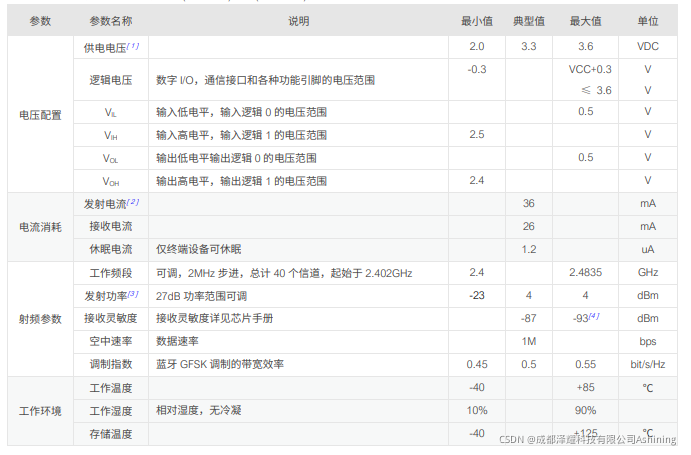
Task: Click the 3.3 typical supply voltage
Action: [528, 46]
